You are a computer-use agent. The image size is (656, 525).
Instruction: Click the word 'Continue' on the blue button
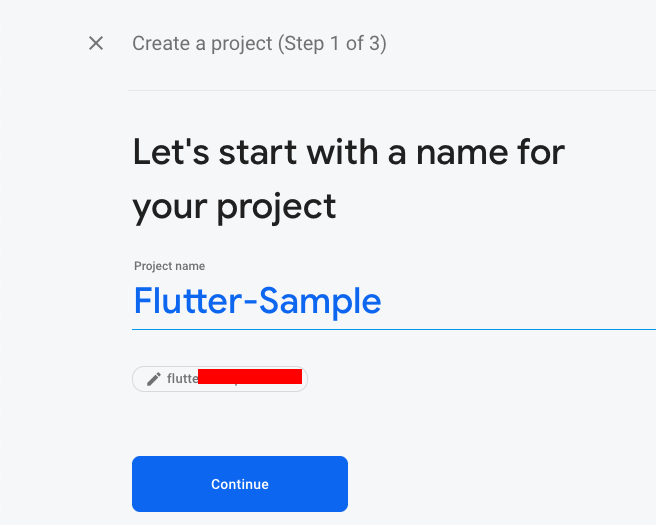point(240,484)
